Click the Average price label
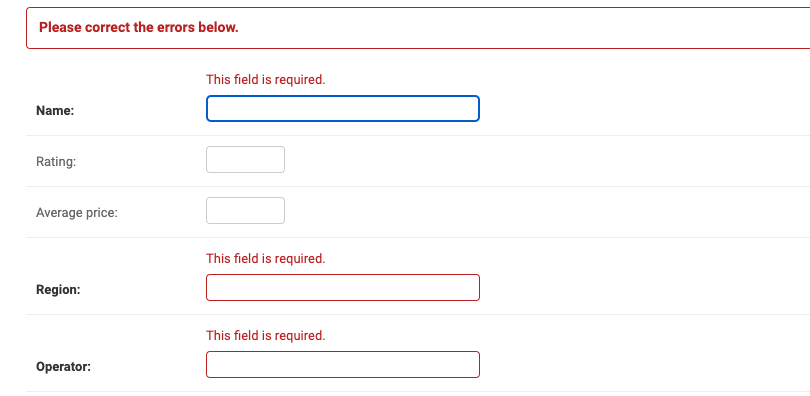 [77, 213]
